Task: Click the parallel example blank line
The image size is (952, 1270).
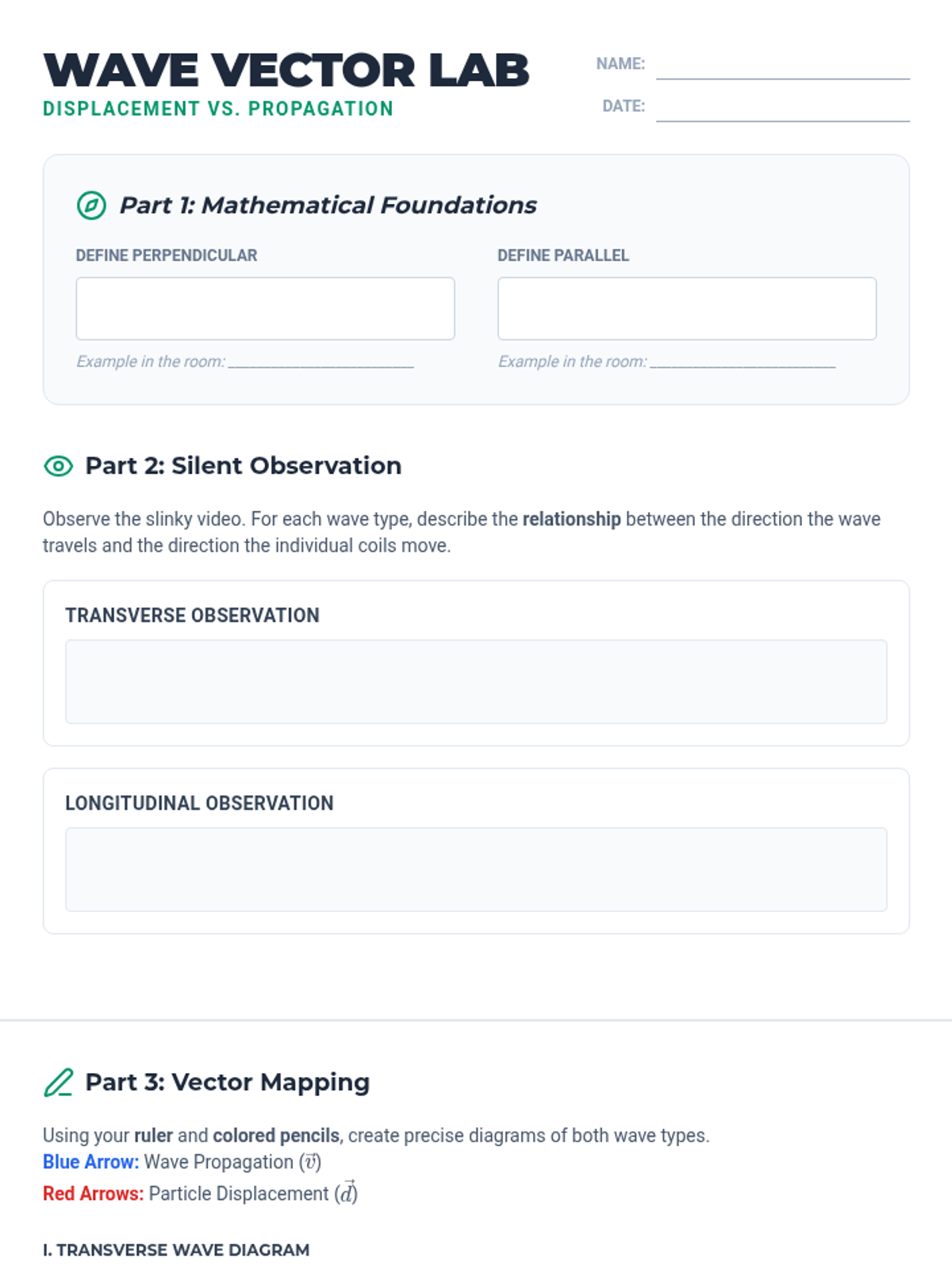Action: 743,362
